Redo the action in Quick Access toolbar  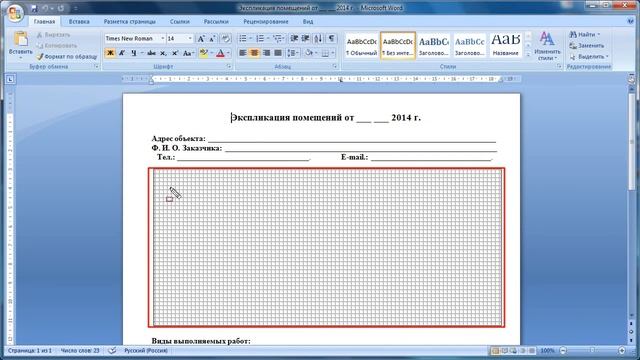tap(61, 8)
